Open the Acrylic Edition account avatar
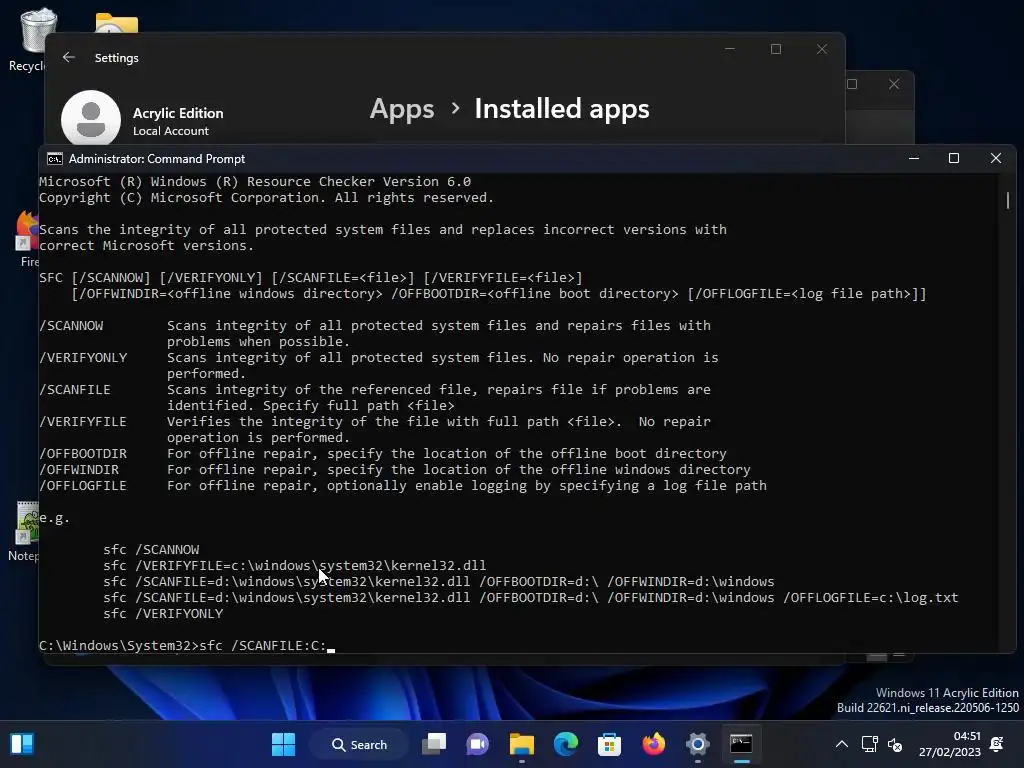 (x=91, y=120)
